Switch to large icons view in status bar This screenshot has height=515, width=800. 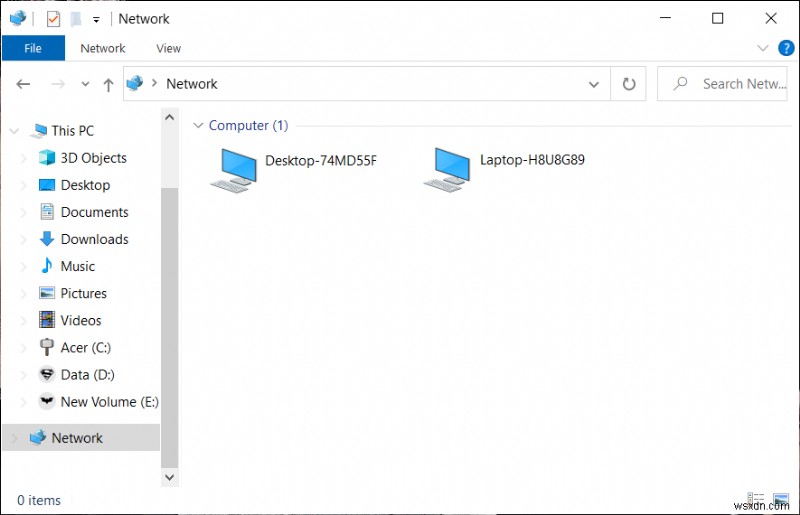(781, 500)
